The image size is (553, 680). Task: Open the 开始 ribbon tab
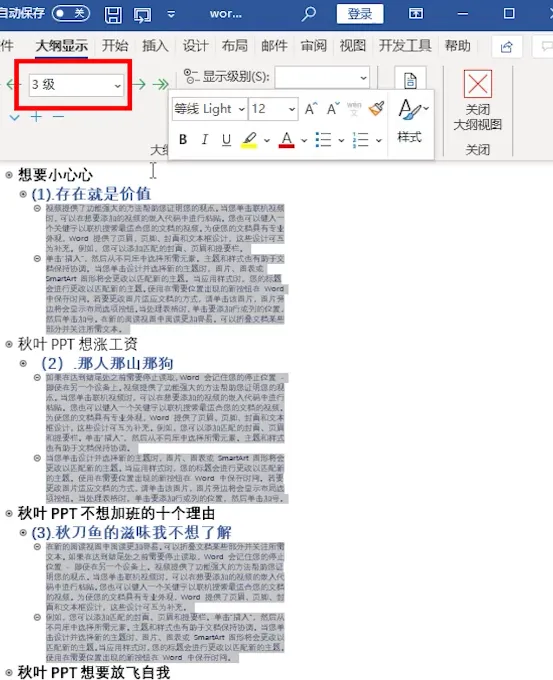click(115, 46)
